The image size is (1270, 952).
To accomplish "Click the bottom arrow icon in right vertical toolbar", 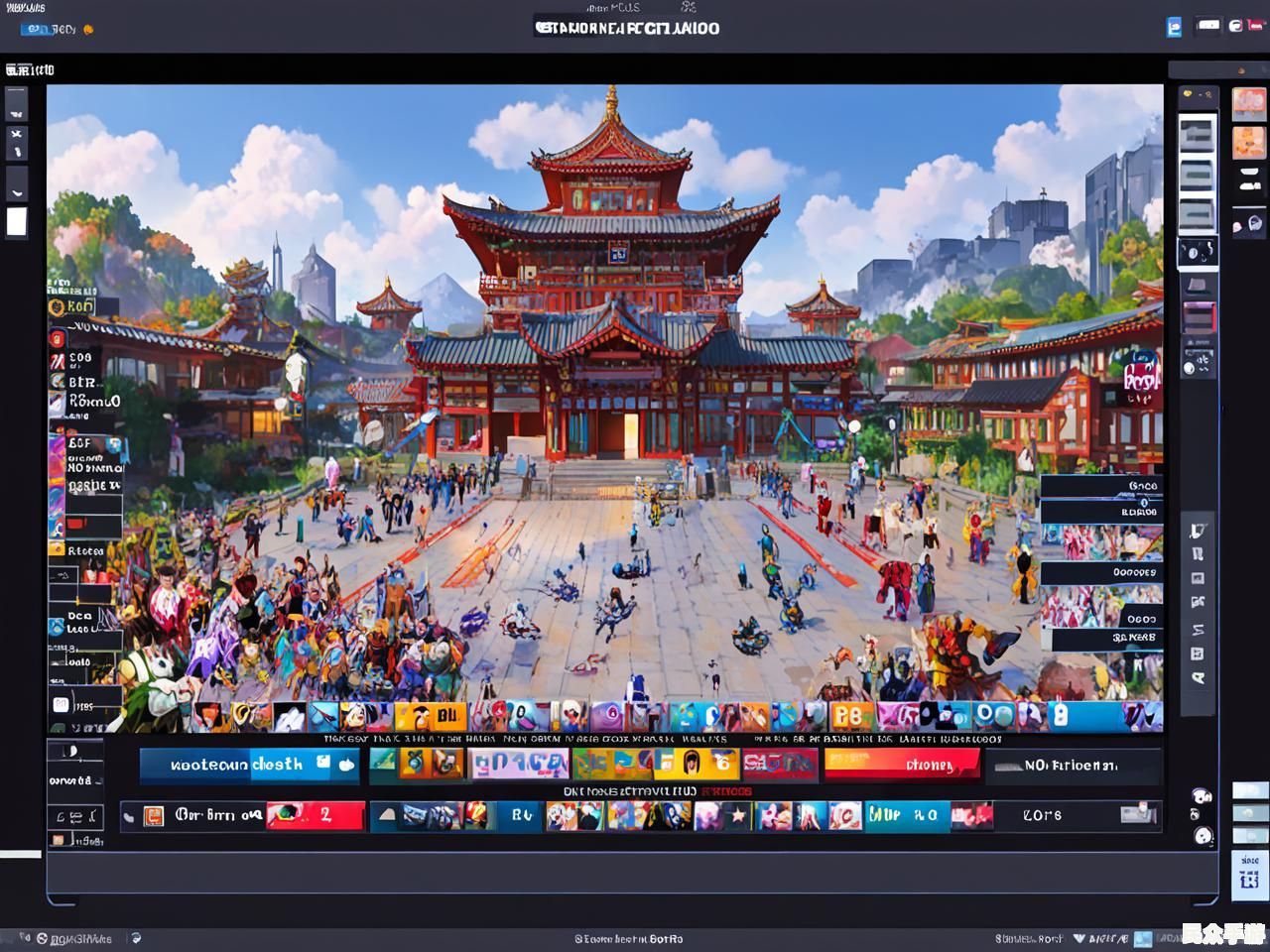I will [1199, 678].
